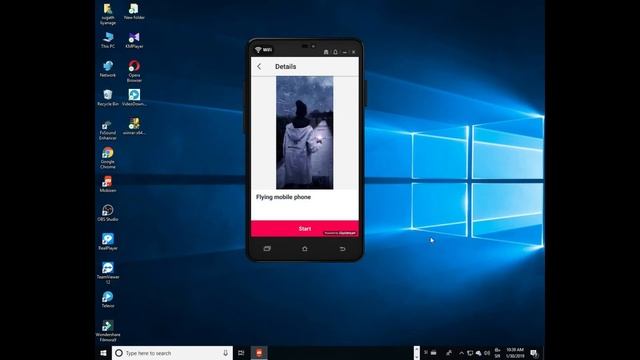Open the video thumbnail of the hooded person
This screenshot has height=360, width=640.
[304, 133]
